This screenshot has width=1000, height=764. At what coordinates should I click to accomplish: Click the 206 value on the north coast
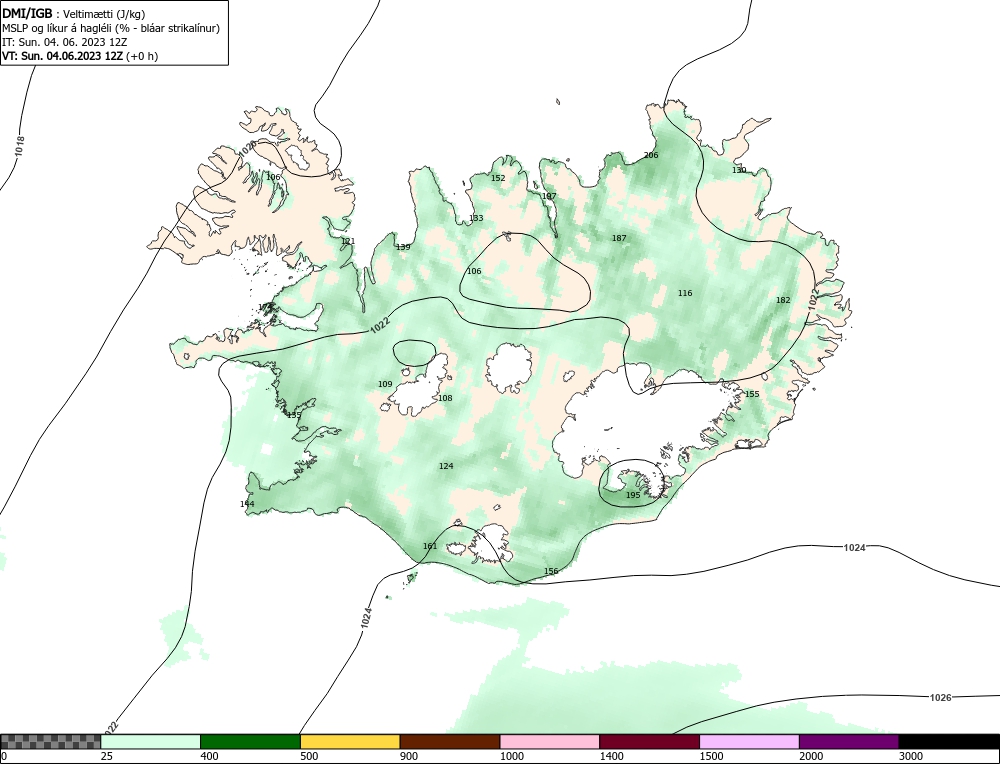[651, 155]
